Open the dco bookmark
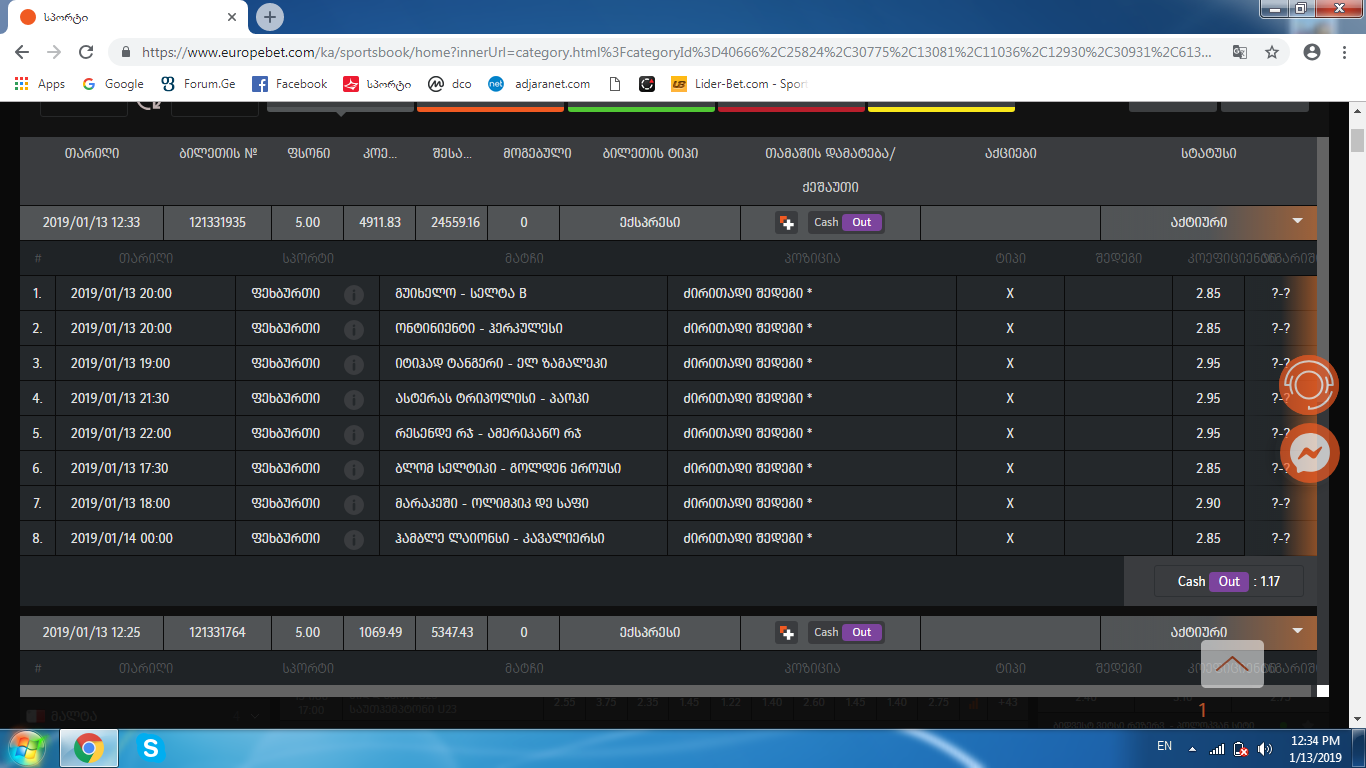1366x768 pixels. tap(450, 84)
